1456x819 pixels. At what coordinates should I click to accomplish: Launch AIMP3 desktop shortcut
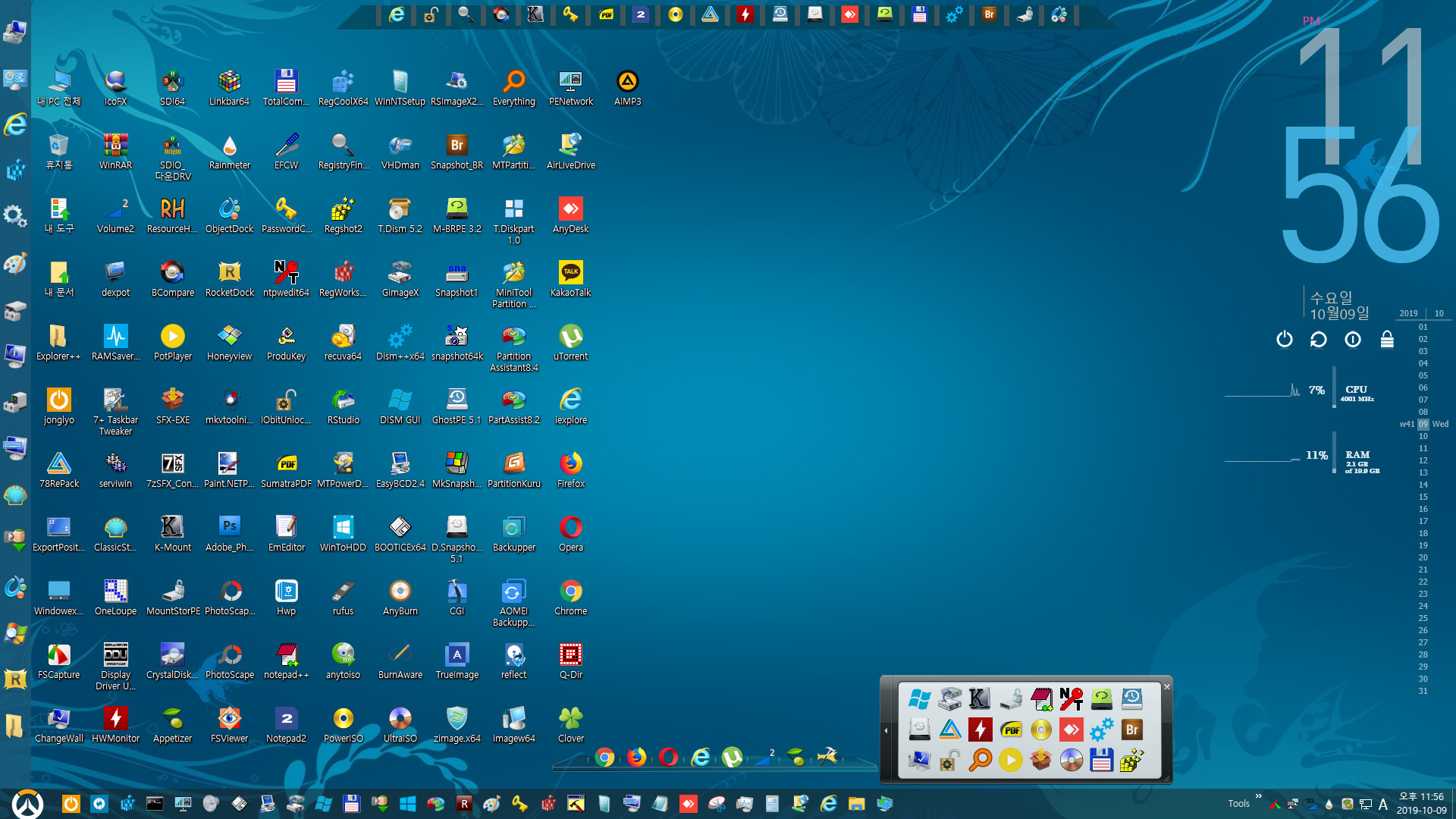tap(627, 87)
